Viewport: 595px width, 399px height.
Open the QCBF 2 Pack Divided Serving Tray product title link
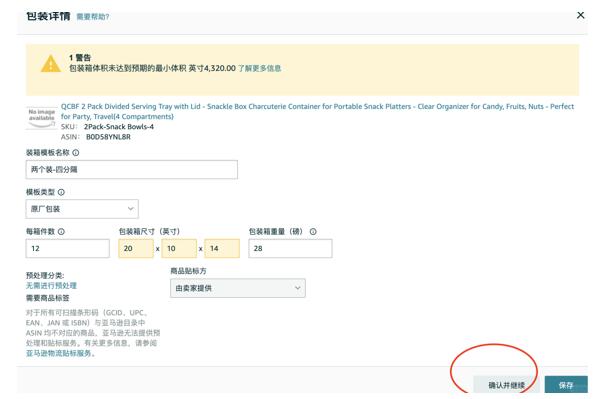[x=317, y=111]
